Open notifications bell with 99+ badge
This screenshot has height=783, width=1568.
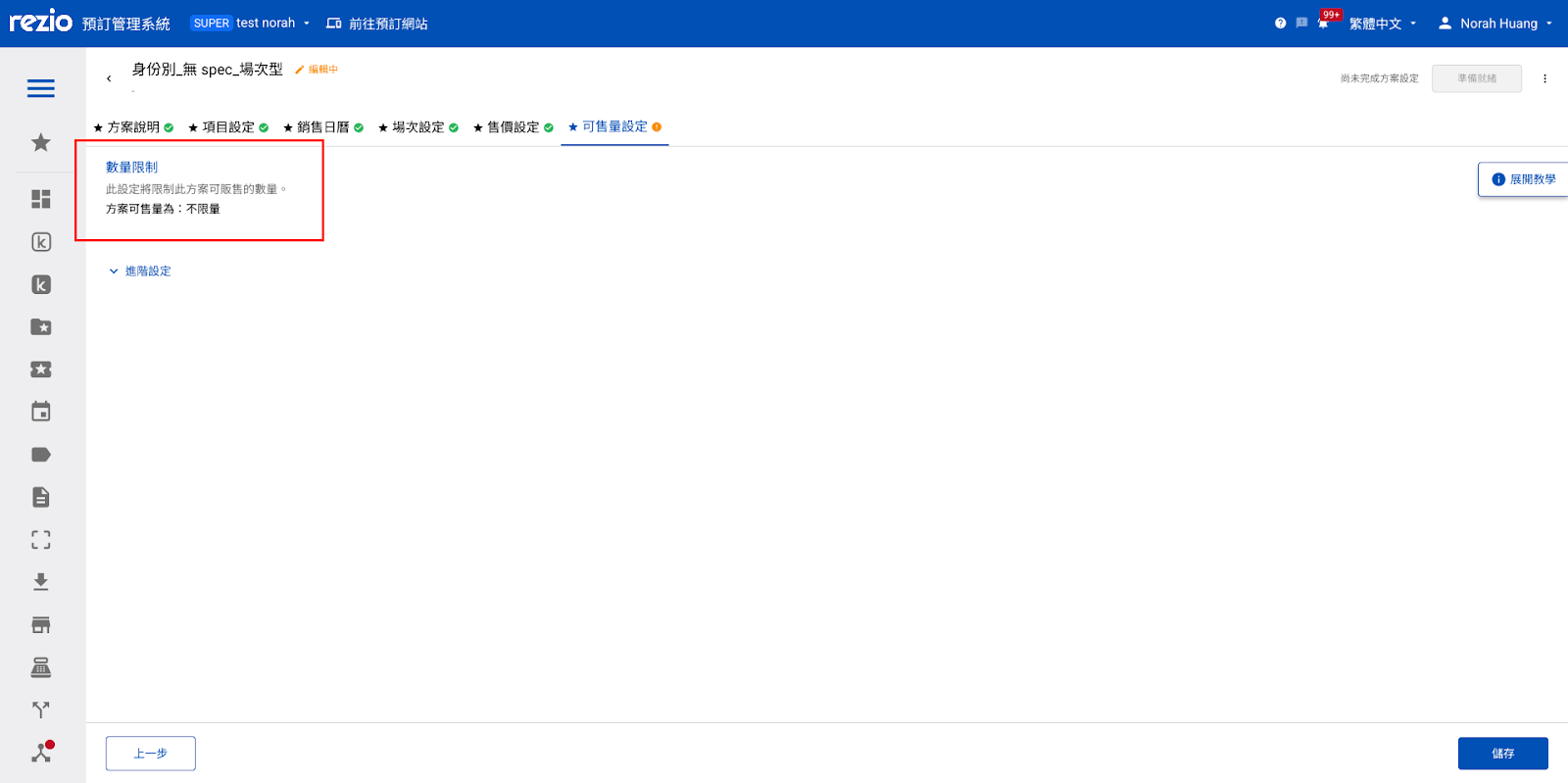[1325, 21]
